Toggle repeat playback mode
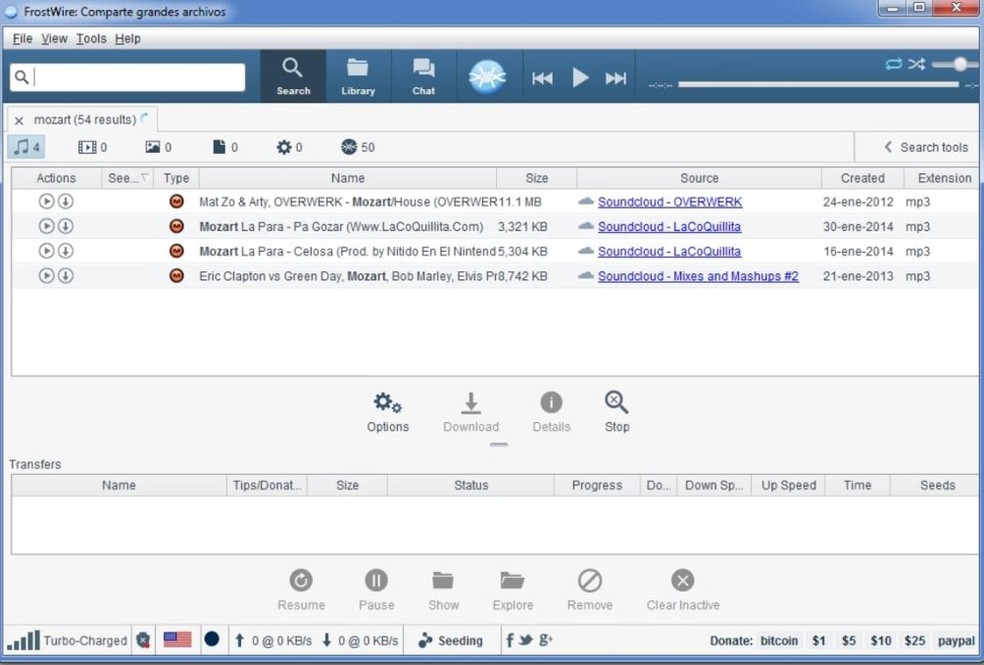 pyautogui.click(x=893, y=64)
